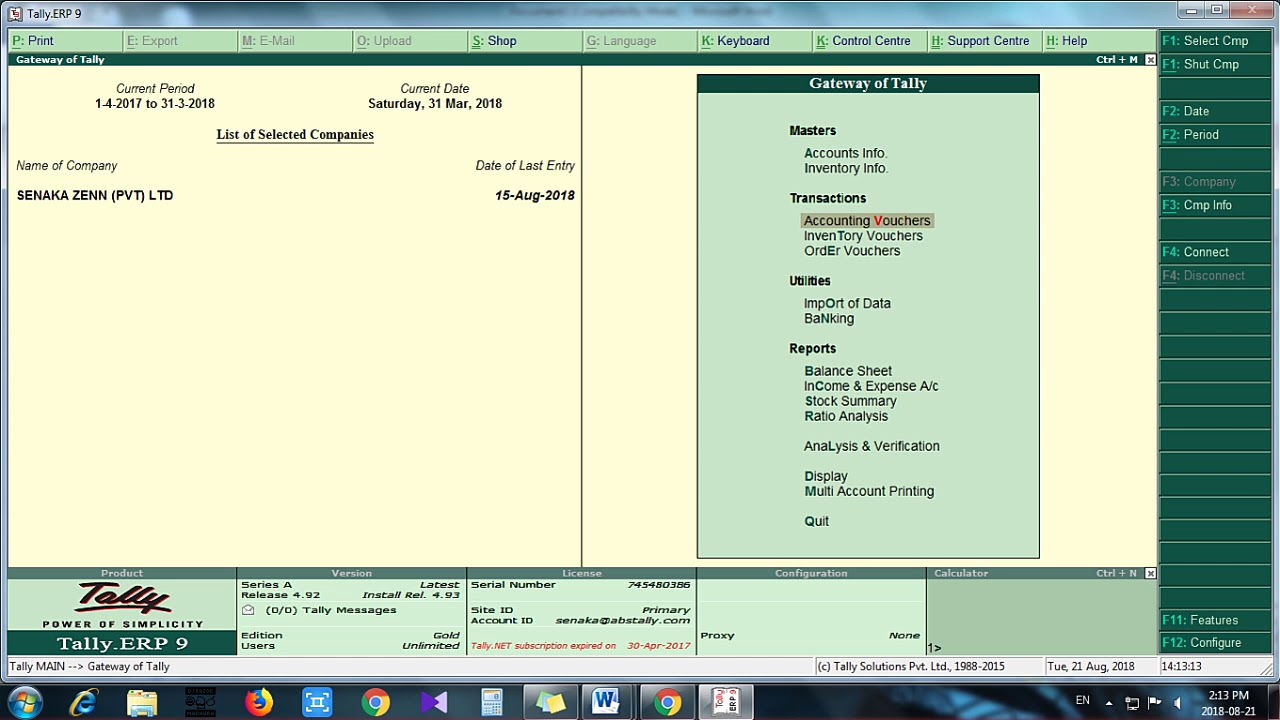1280x720 pixels.
Task: Open Analysis & Verification menu item
Action: tap(872, 446)
